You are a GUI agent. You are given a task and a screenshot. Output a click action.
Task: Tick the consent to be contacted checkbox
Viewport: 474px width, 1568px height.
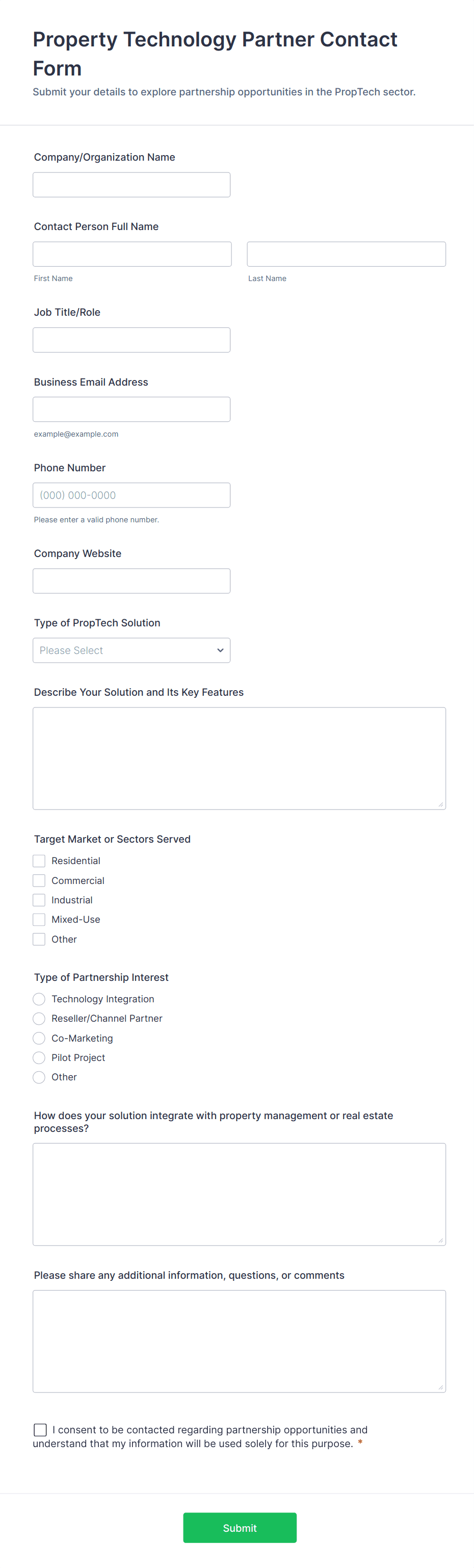coord(40,1429)
